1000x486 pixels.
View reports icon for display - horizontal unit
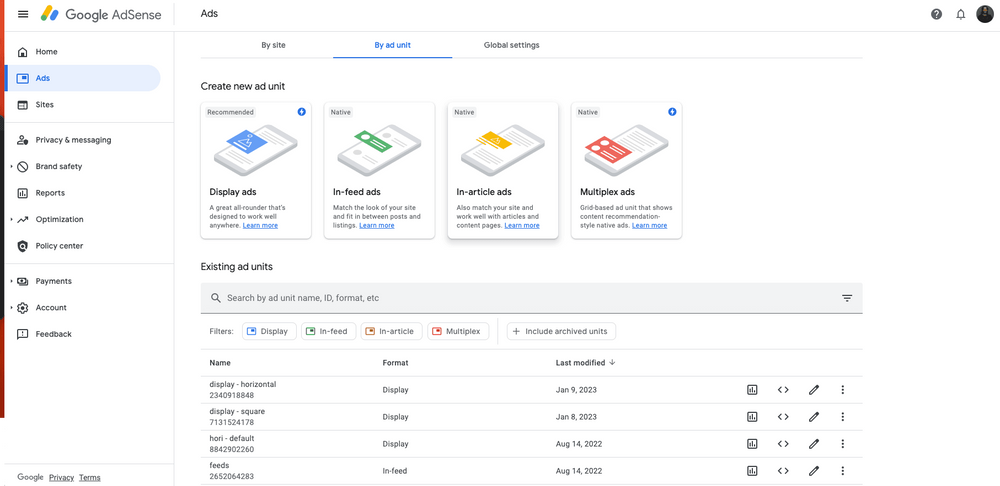(752, 390)
